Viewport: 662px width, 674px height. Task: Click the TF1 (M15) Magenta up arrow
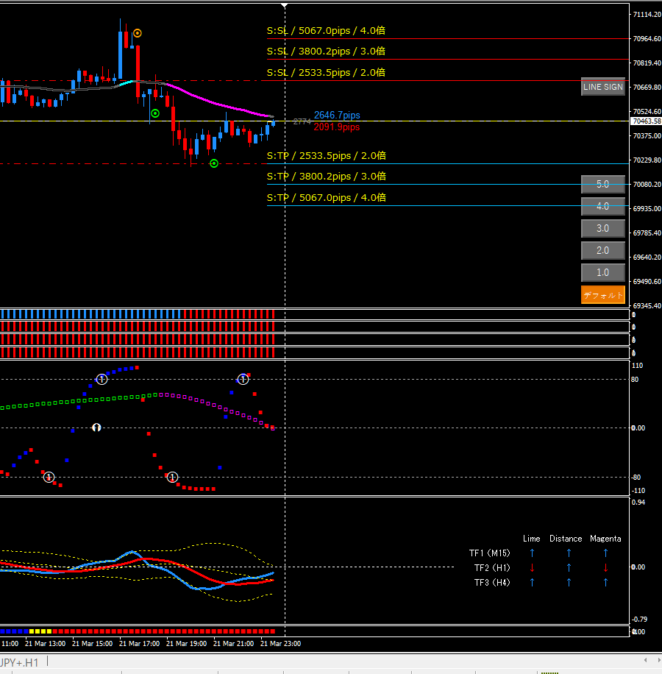(x=605, y=552)
